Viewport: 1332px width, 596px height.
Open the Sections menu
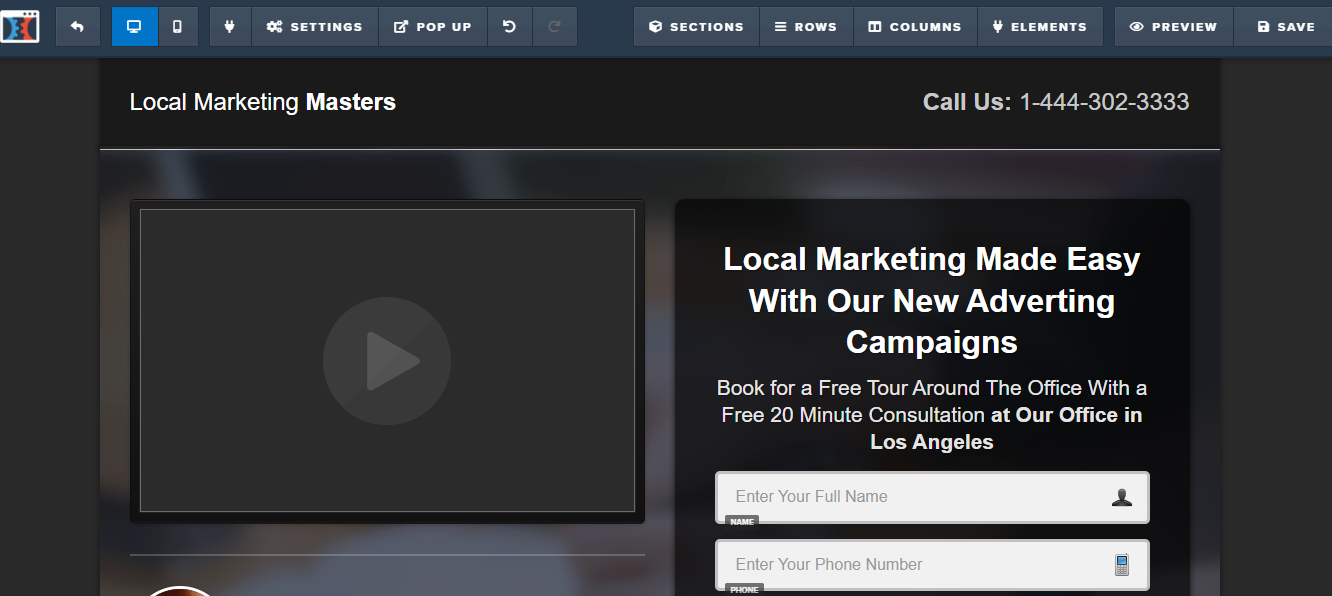tap(696, 27)
